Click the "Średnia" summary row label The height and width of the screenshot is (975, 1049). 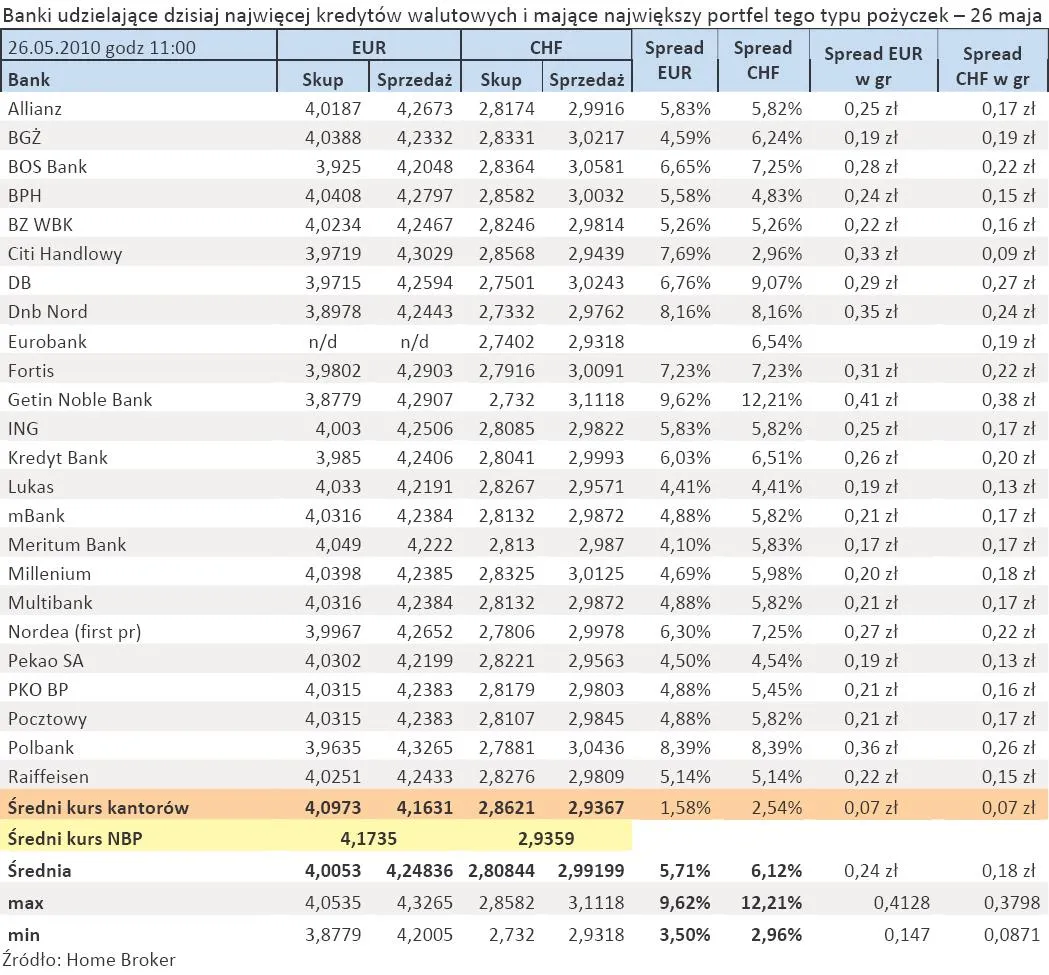(39, 871)
